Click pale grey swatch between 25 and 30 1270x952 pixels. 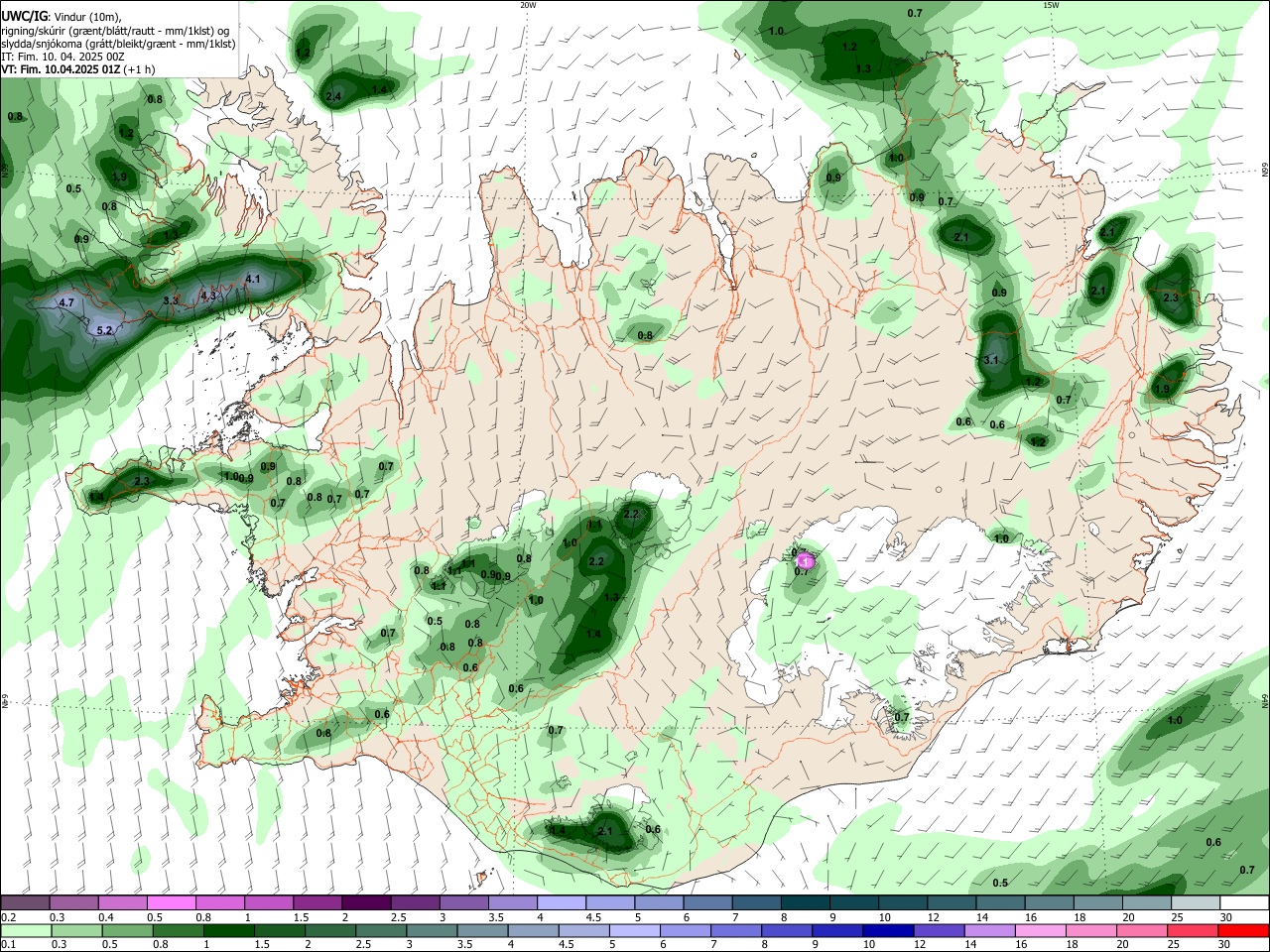pyautogui.click(x=1197, y=903)
